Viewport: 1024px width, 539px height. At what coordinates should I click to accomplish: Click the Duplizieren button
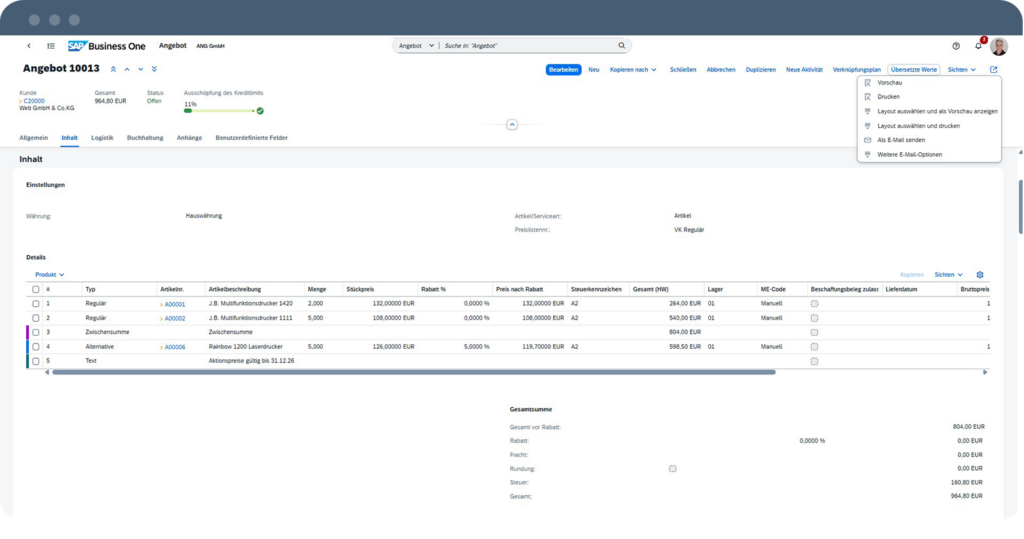[x=761, y=69]
